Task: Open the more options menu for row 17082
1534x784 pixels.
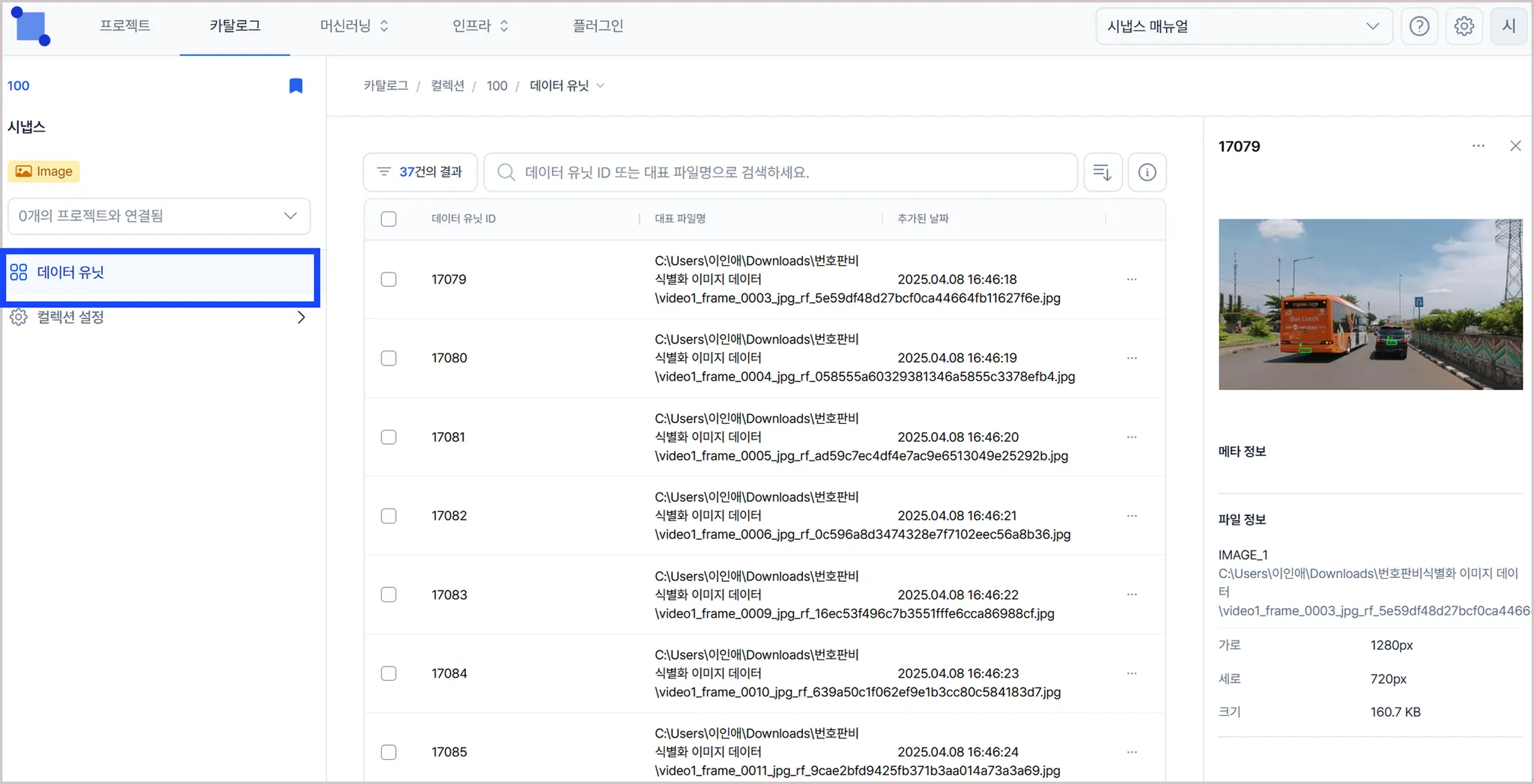Action: pos(1132,515)
